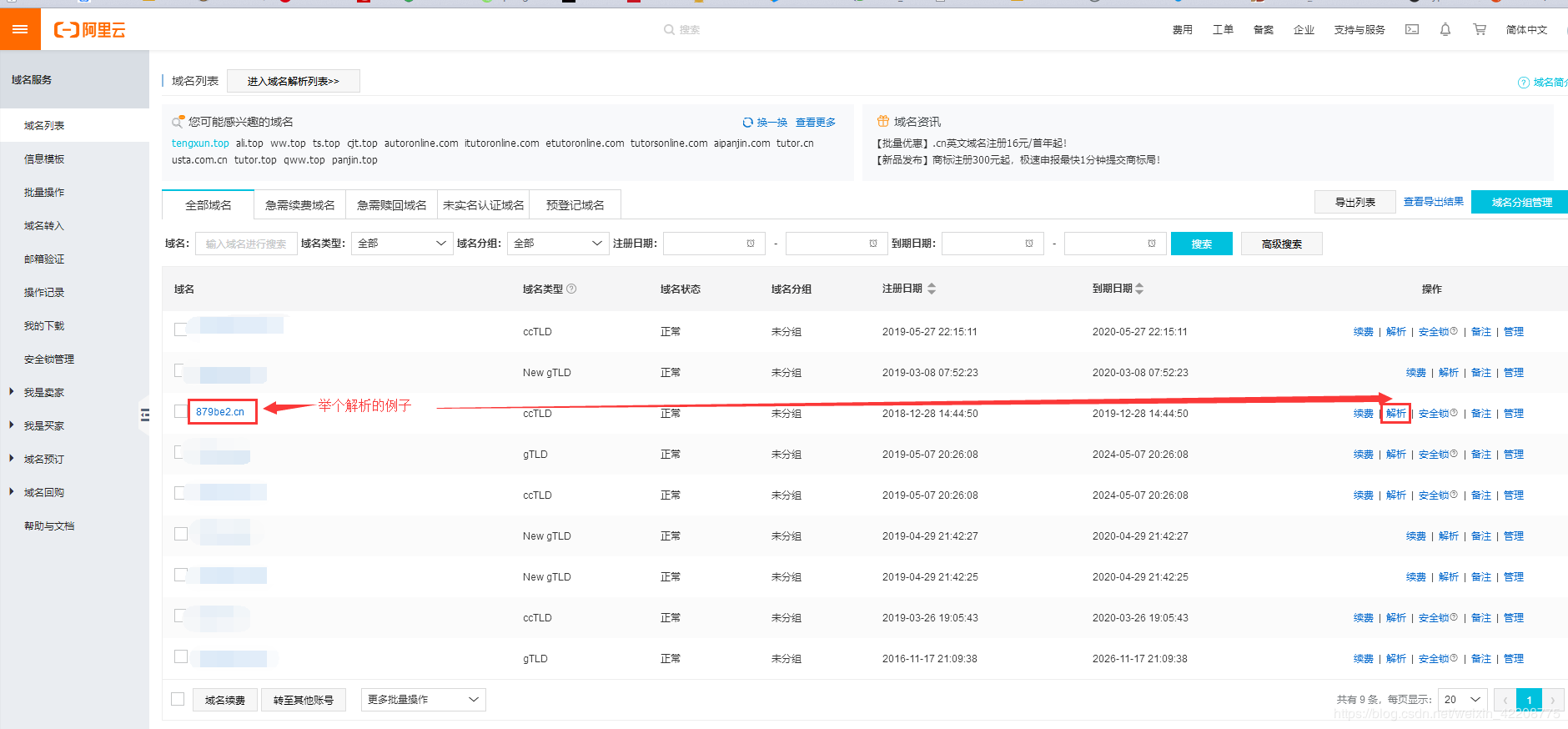Viewport: 1568px width, 729px height.
Task: Click 查看导出结果 link
Action: pyautogui.click(x=1434, y=202)
